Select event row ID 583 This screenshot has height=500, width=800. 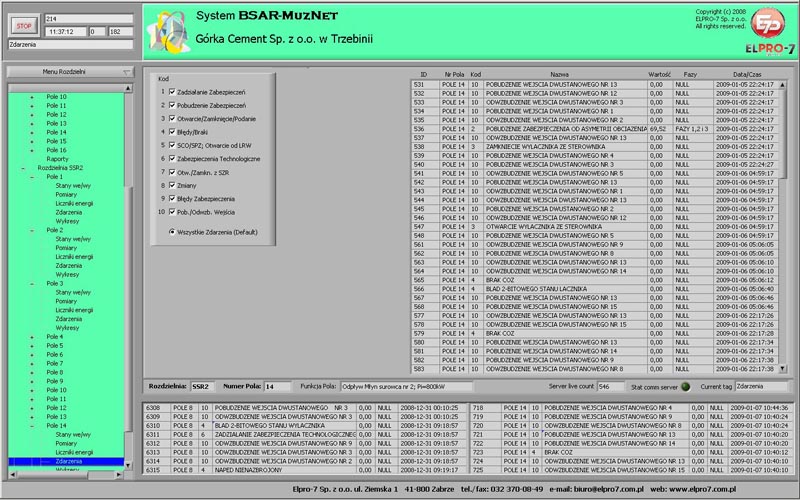click(x=594, y=369)
